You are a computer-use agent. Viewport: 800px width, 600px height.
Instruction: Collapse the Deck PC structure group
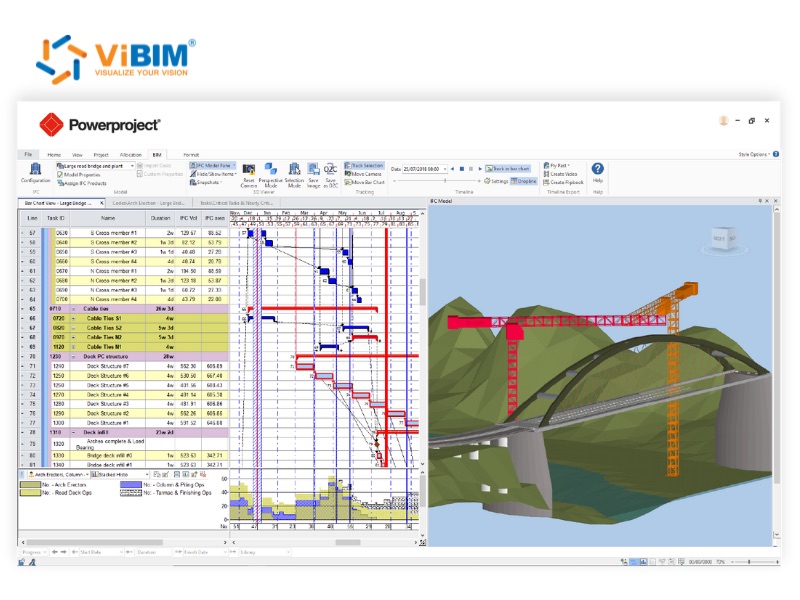coord(73,357)
